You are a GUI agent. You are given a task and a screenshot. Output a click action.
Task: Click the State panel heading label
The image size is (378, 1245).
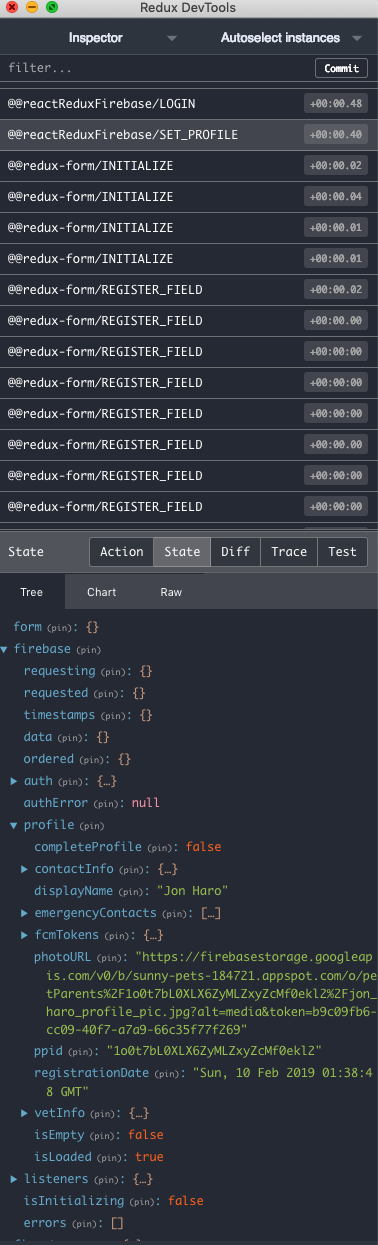pyautogui.click(x=25, y=551)
